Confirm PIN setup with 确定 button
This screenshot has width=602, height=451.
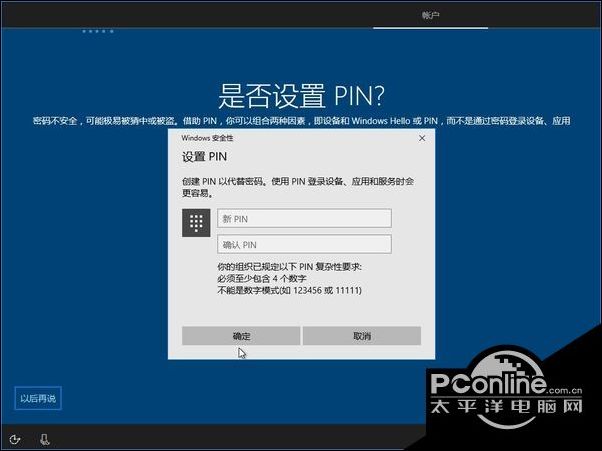[x=241, y=336]
